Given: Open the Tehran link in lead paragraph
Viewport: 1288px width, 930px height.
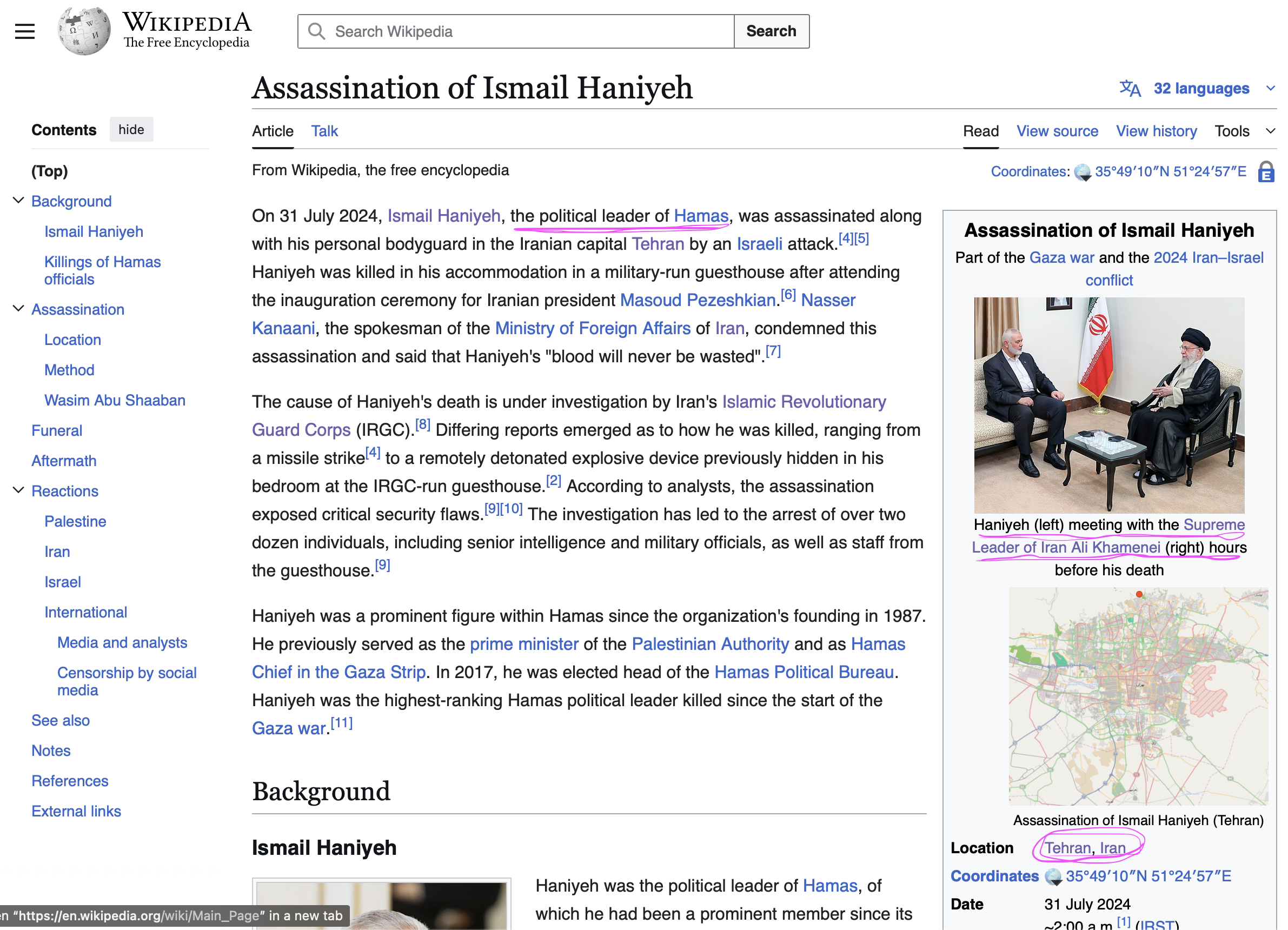Looking at the screenshot, I should pyautogui.click(x=658, y=244).
